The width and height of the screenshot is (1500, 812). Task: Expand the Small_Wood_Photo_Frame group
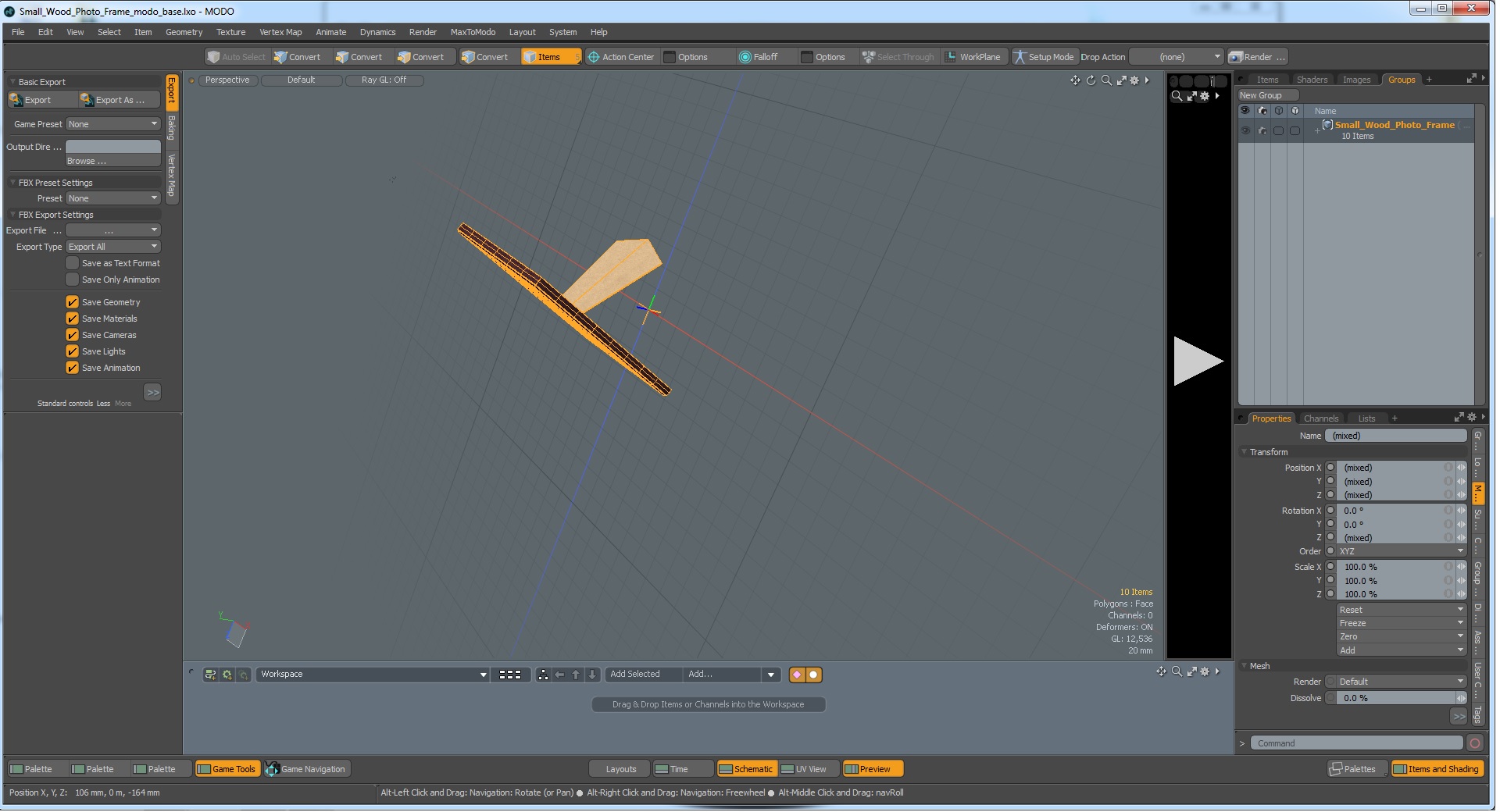click(x=1317, y=130)
